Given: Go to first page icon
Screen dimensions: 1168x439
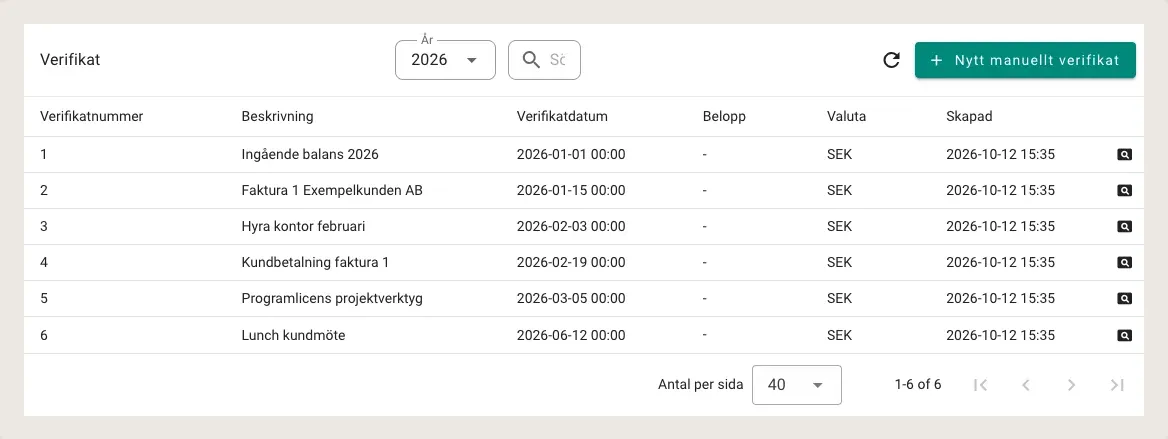Looking at the screenshot, I should point(980,385).
